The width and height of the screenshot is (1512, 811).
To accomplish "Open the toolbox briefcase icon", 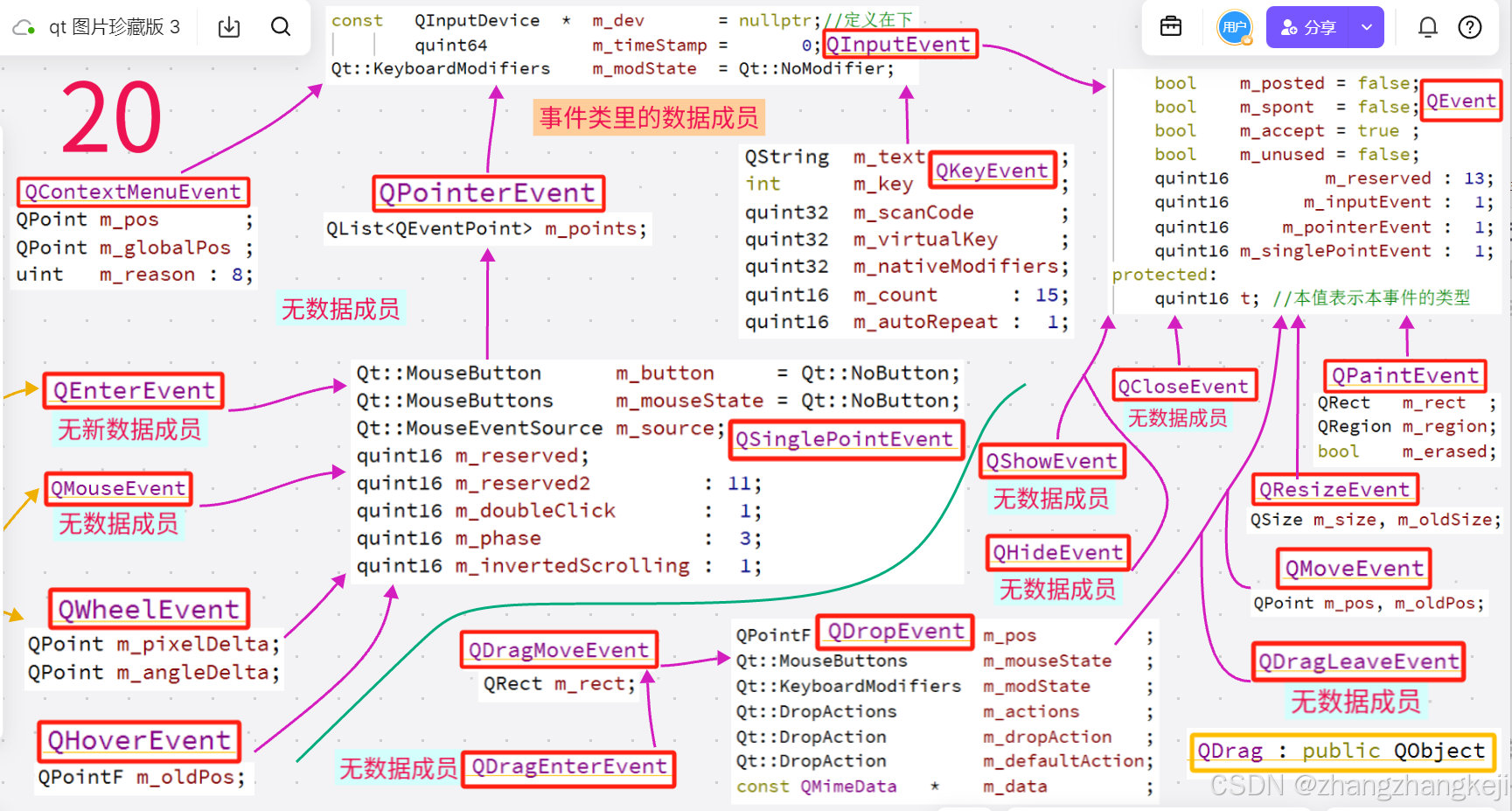I will [1170, 27].
